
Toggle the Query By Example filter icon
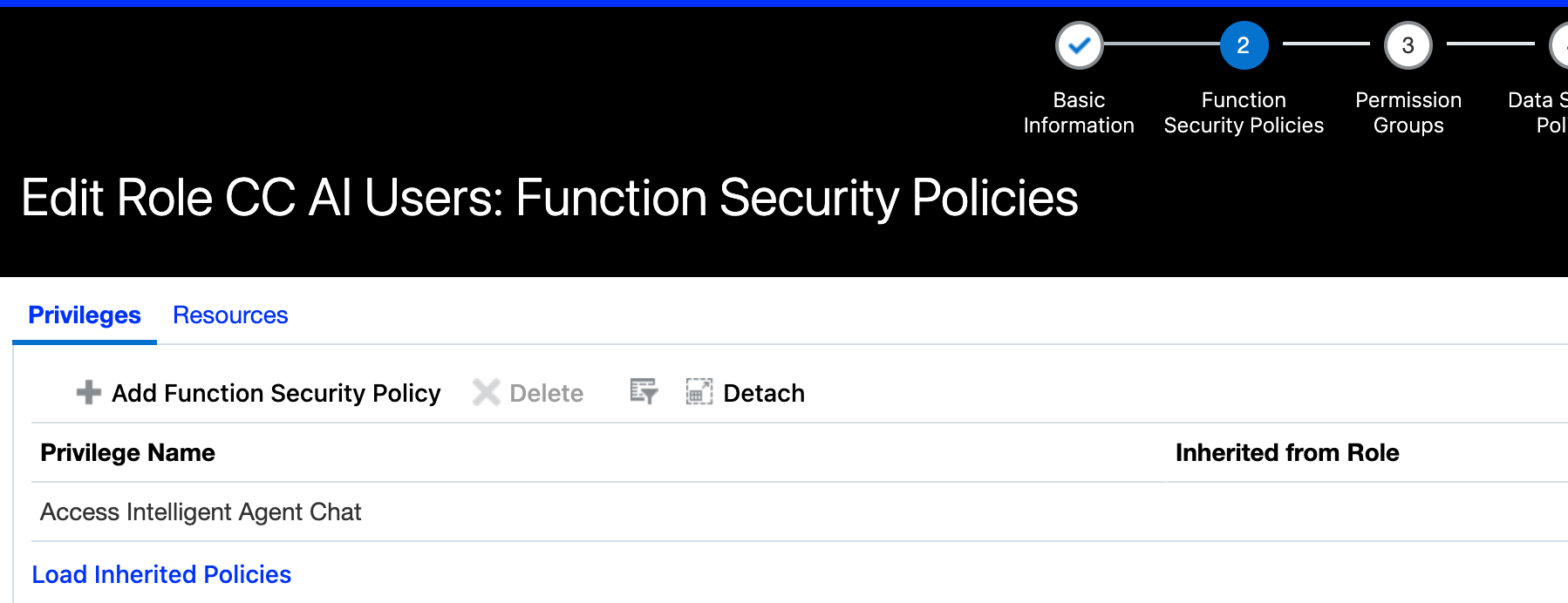644,392
